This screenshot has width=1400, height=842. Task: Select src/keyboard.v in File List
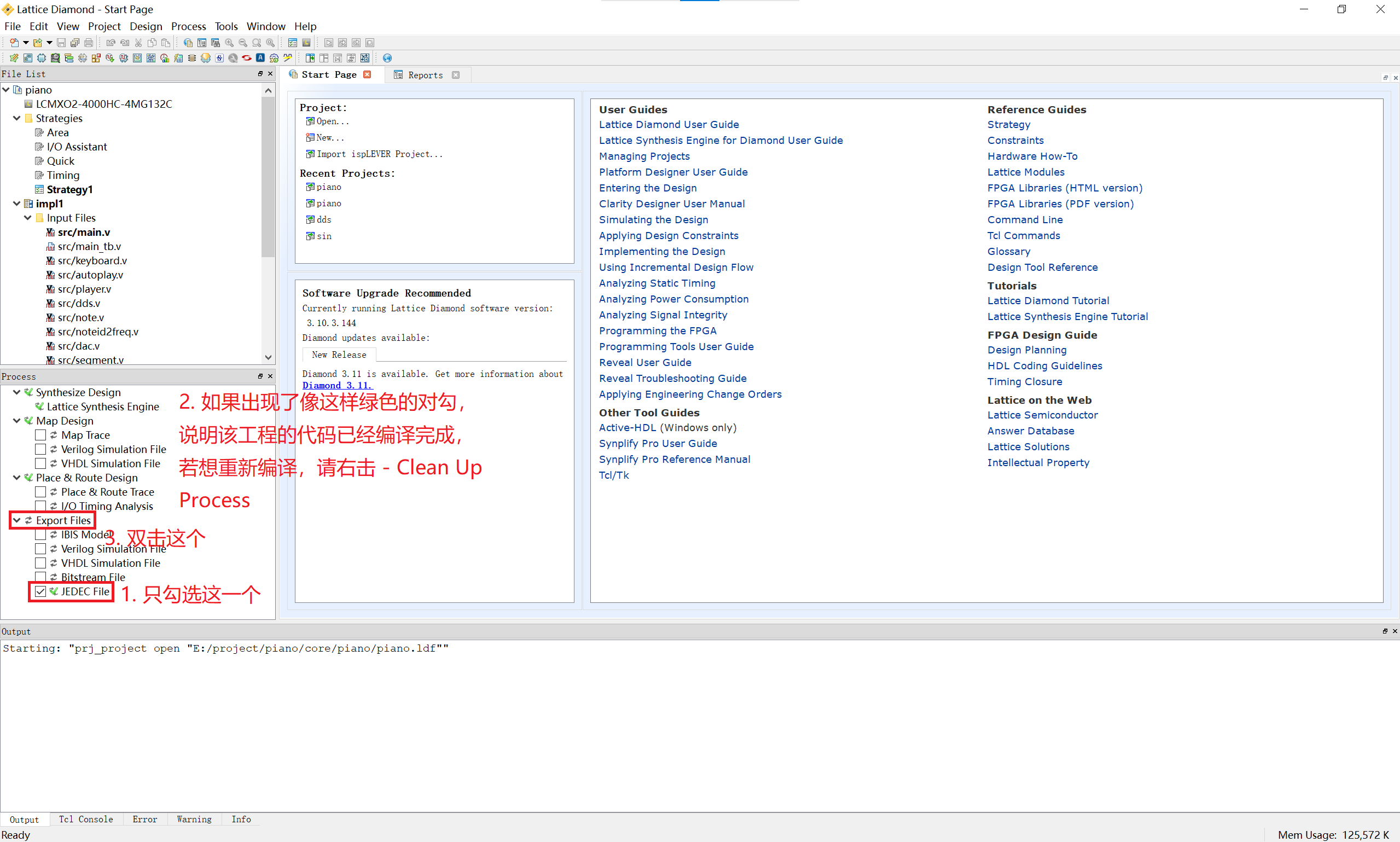click(92, 260)
